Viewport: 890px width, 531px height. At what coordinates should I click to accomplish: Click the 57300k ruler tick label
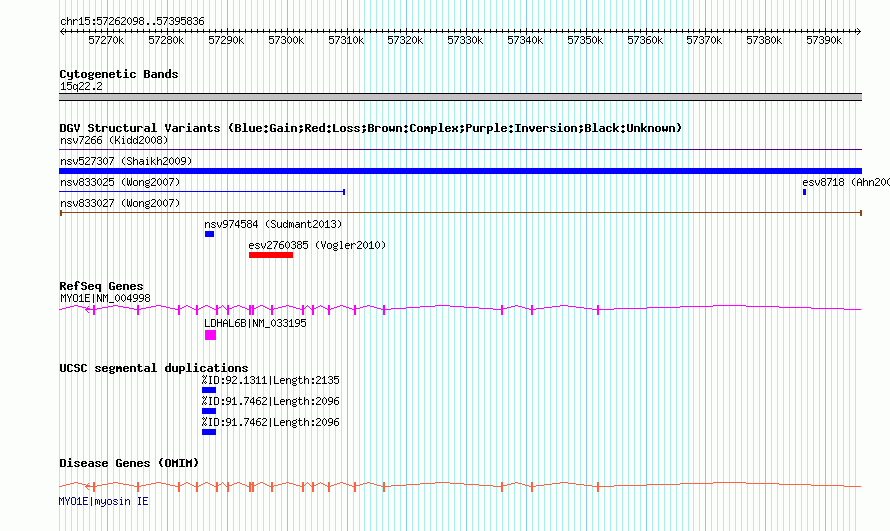click(286, 41)
